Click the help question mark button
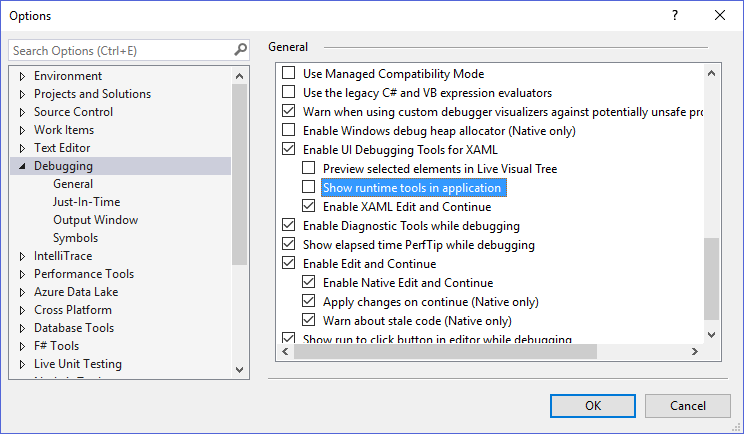Image resolution: width=744 pixels, height=434 pixels. [675, 16]
